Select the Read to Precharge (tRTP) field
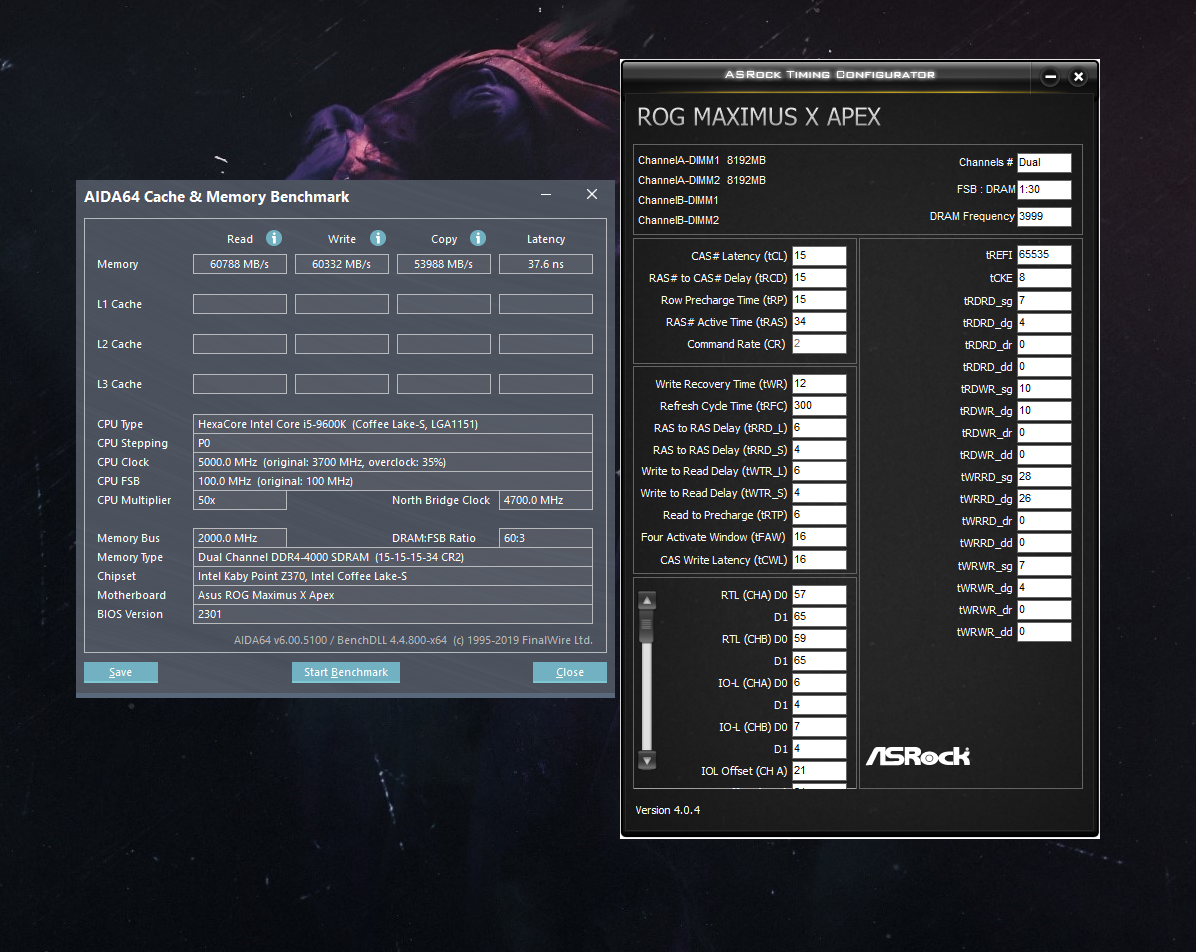1196x952 pixels. tap(819, 516)
